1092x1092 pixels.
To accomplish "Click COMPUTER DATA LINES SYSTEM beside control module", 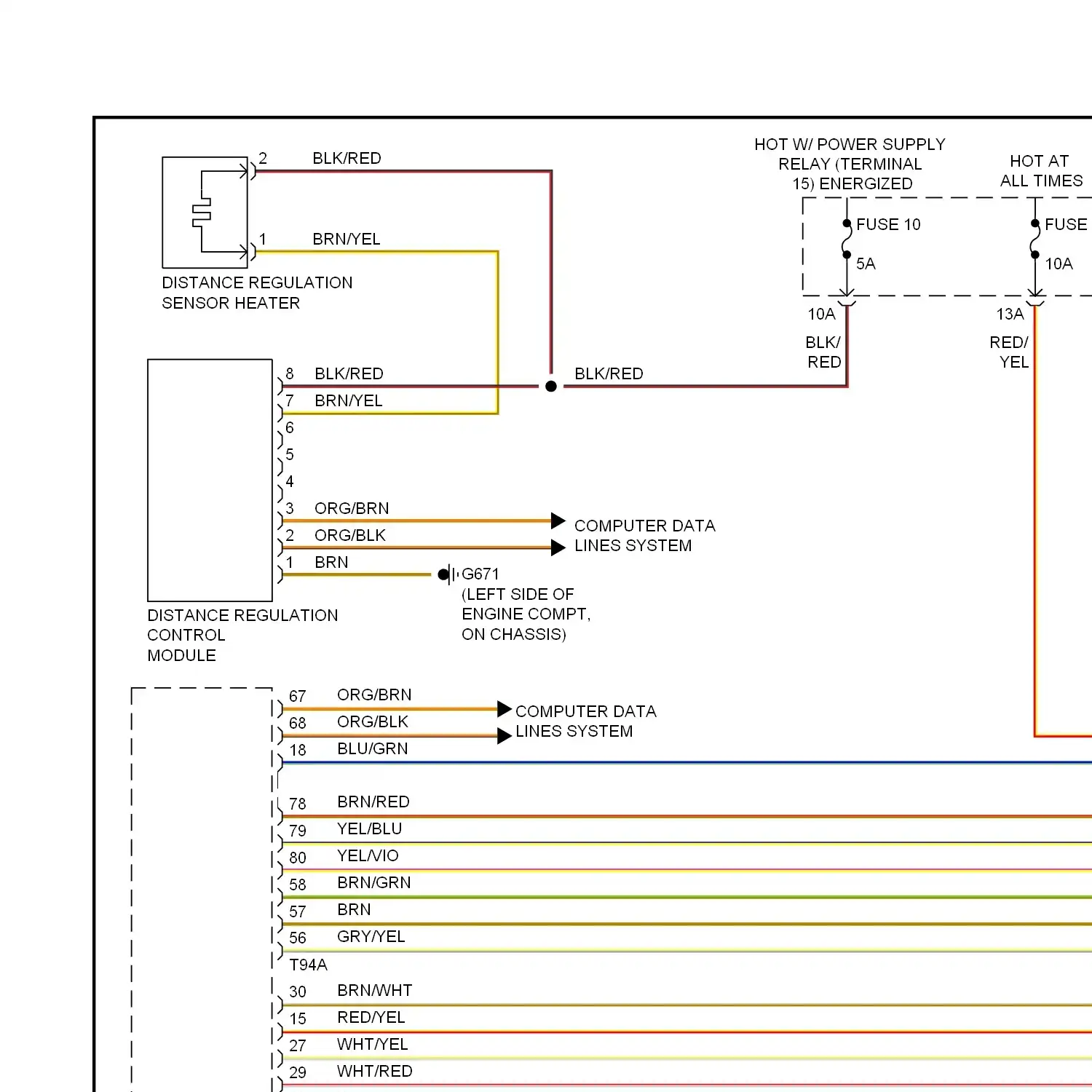I will [644, 535].
